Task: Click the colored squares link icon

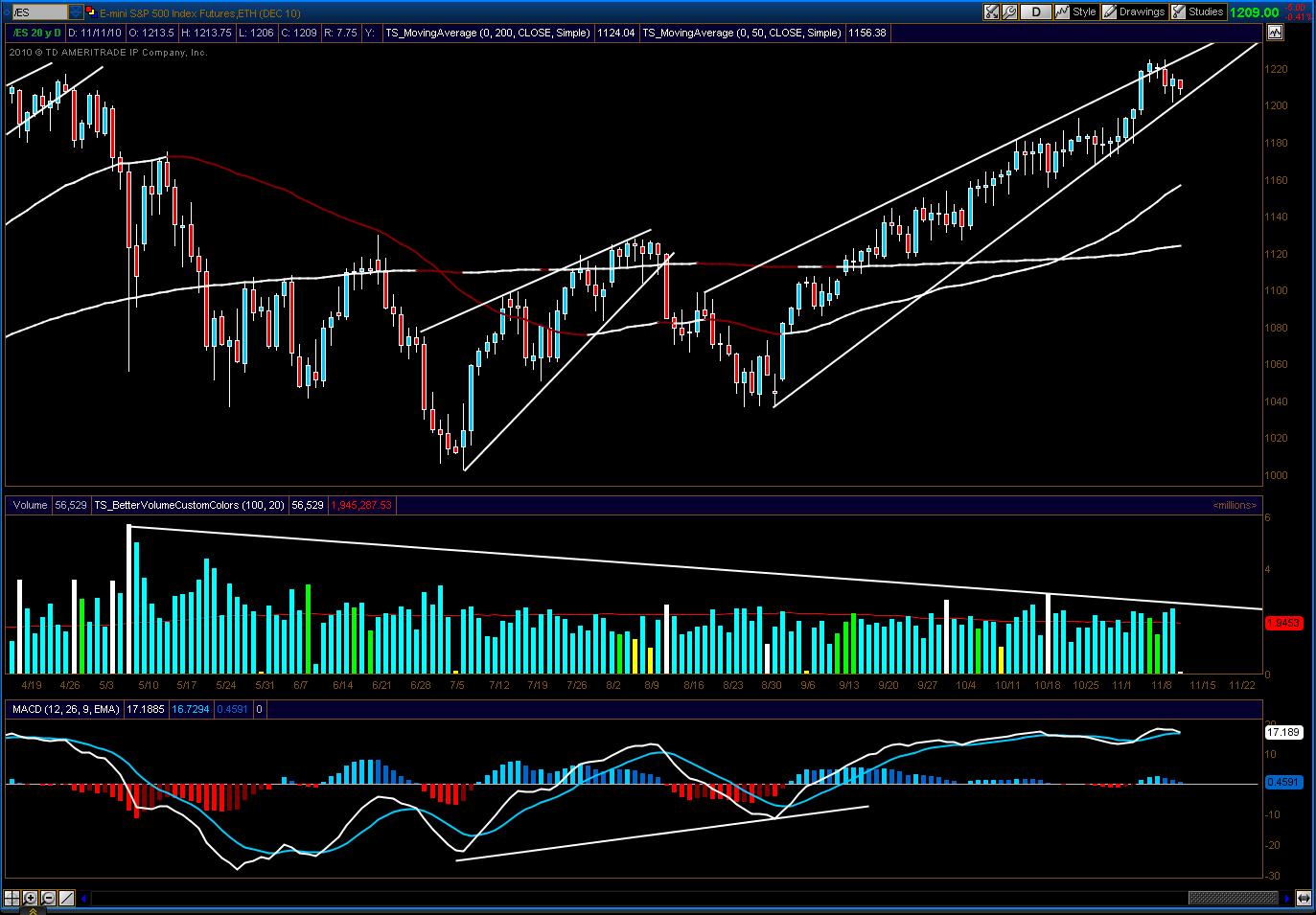Action: (90, 11)
